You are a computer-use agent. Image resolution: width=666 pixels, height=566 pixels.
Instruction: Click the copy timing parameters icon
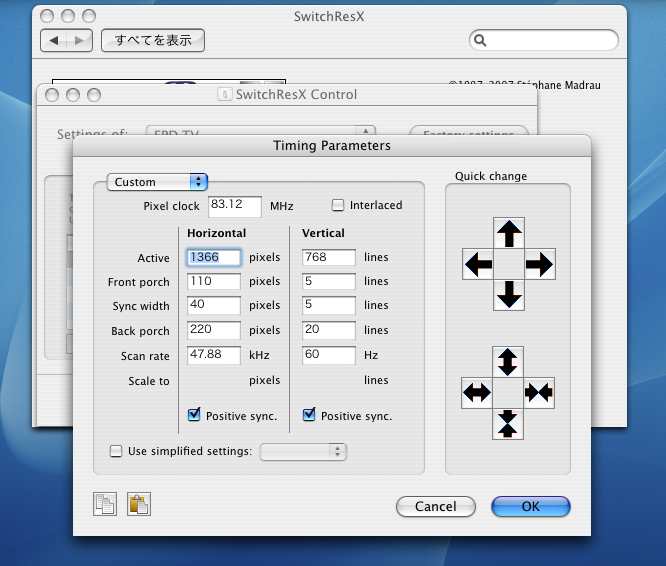[x=105, y=504]
